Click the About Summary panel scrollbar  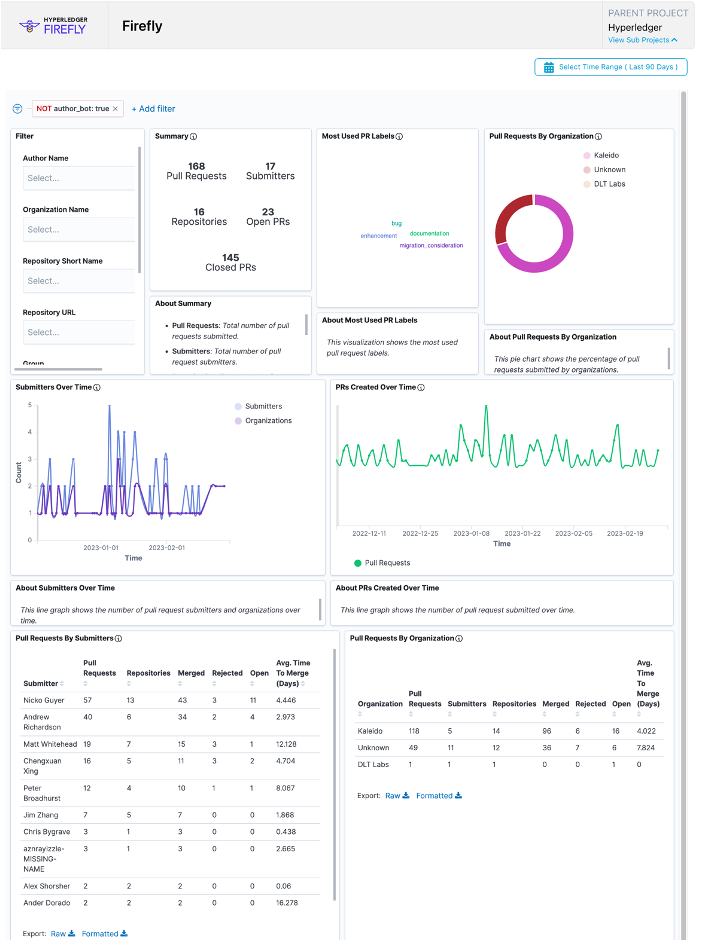coord(306,324)
